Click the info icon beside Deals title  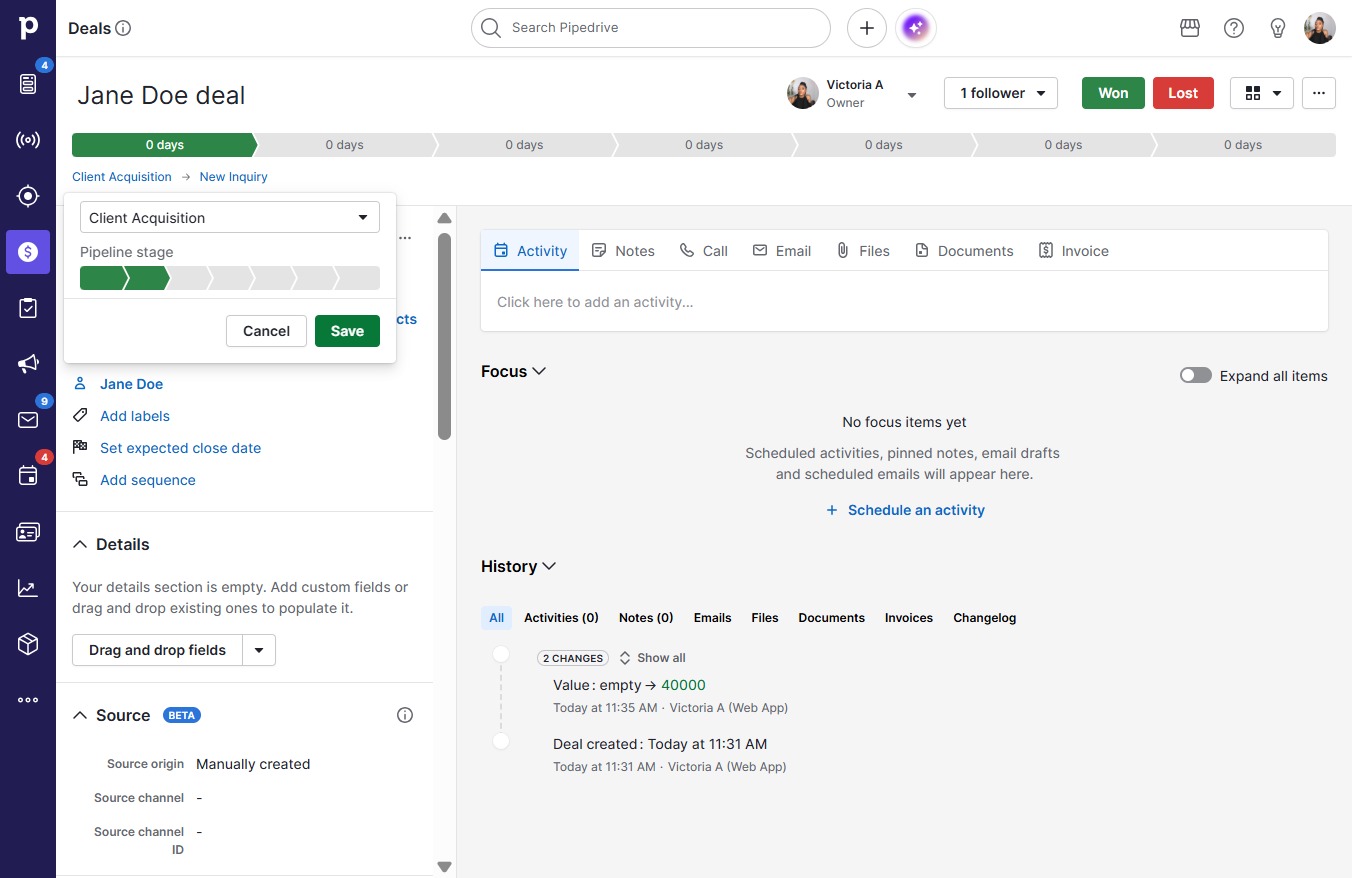123,28
